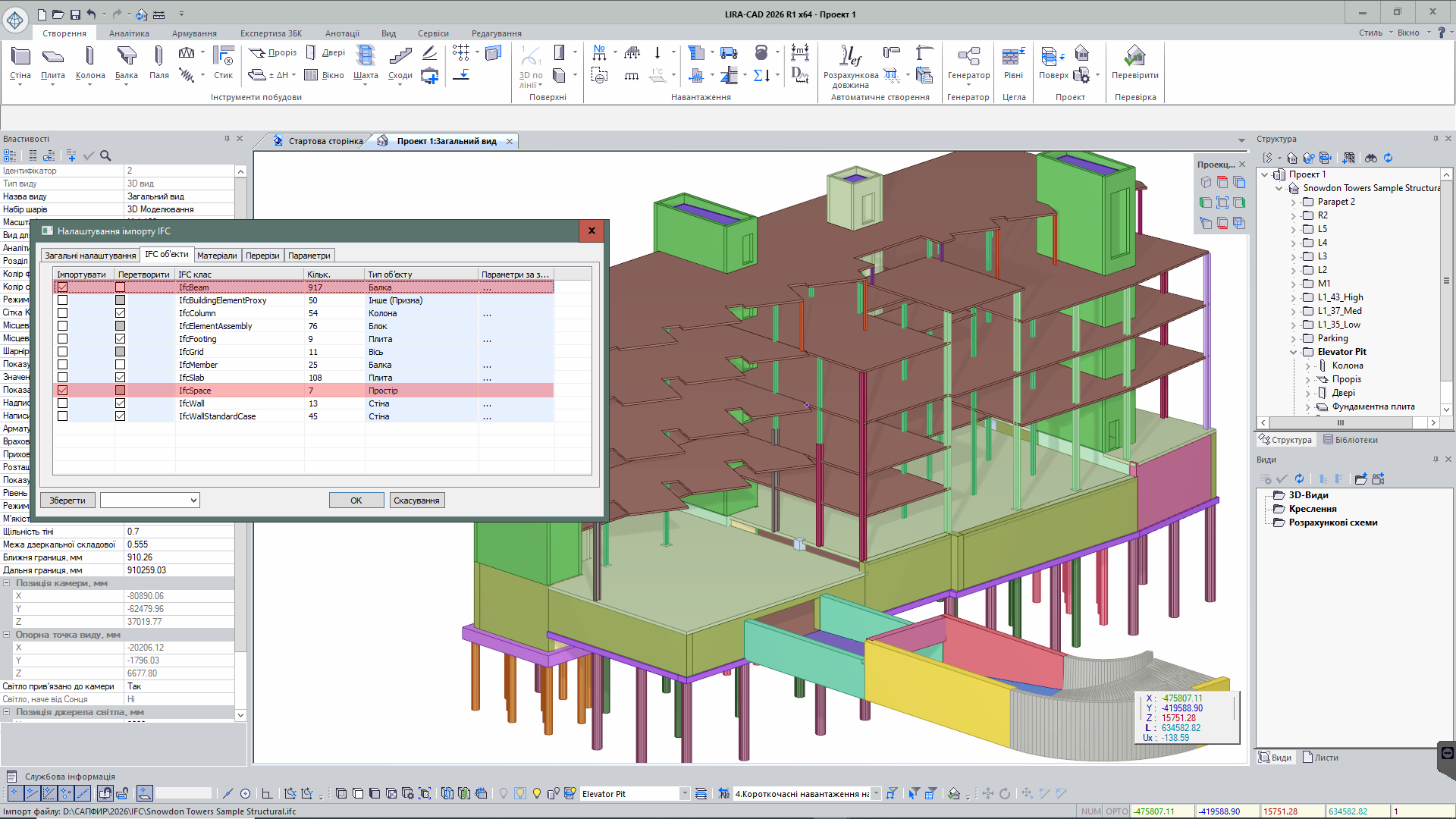The height and width of the screenshot is (819, 1456).
Task: Enable import checkbox for IfcColumn
Action: [x=63, y=313]
